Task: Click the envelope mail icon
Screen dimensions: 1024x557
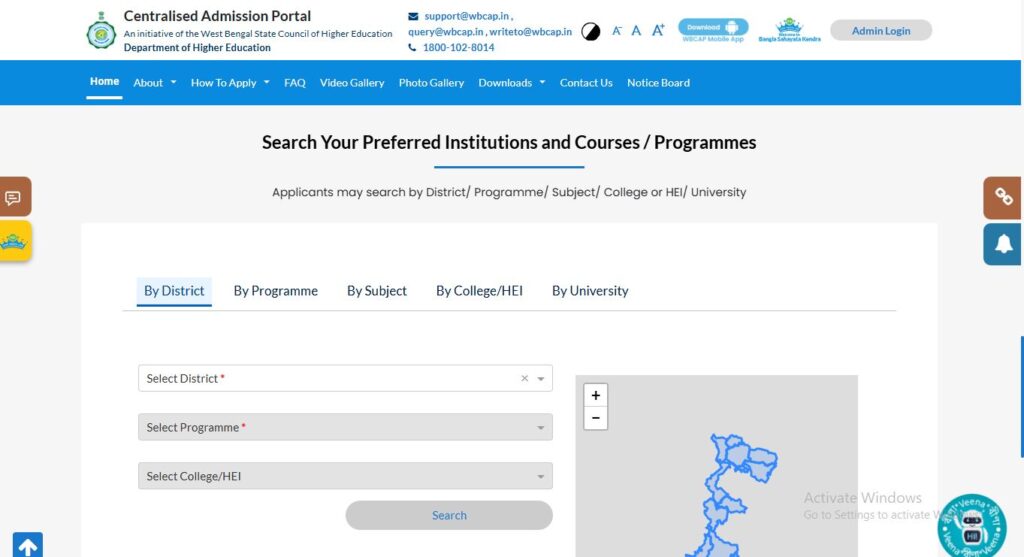Action: click(x=413, y=16)
